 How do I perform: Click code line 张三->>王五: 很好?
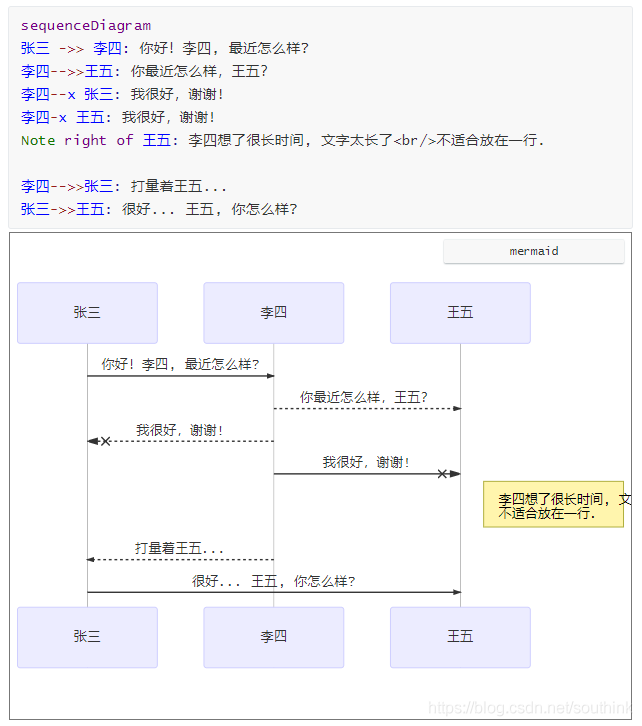click(159, 209)
